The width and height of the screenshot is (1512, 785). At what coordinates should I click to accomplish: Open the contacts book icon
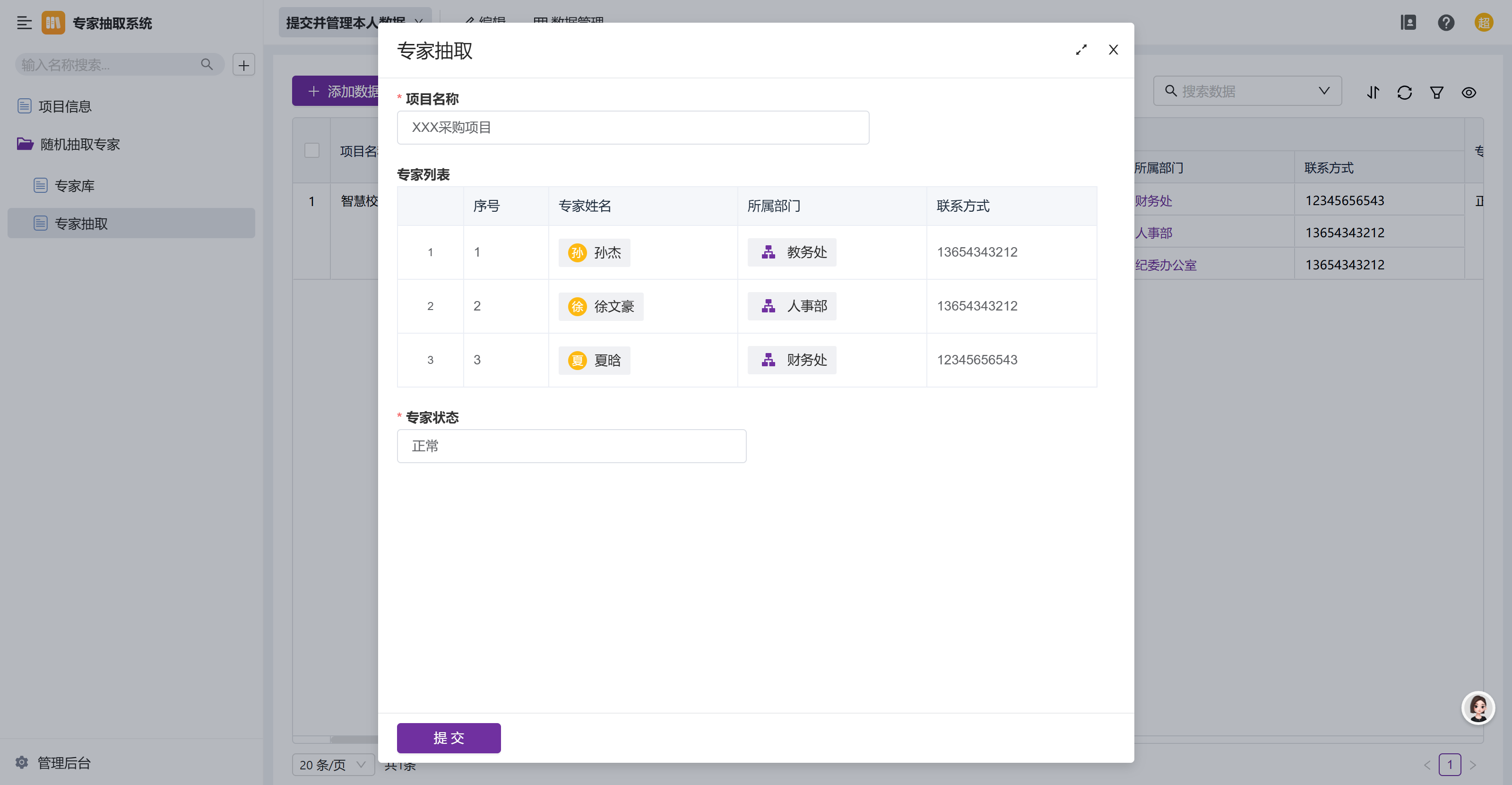[x=1408, y=23]
